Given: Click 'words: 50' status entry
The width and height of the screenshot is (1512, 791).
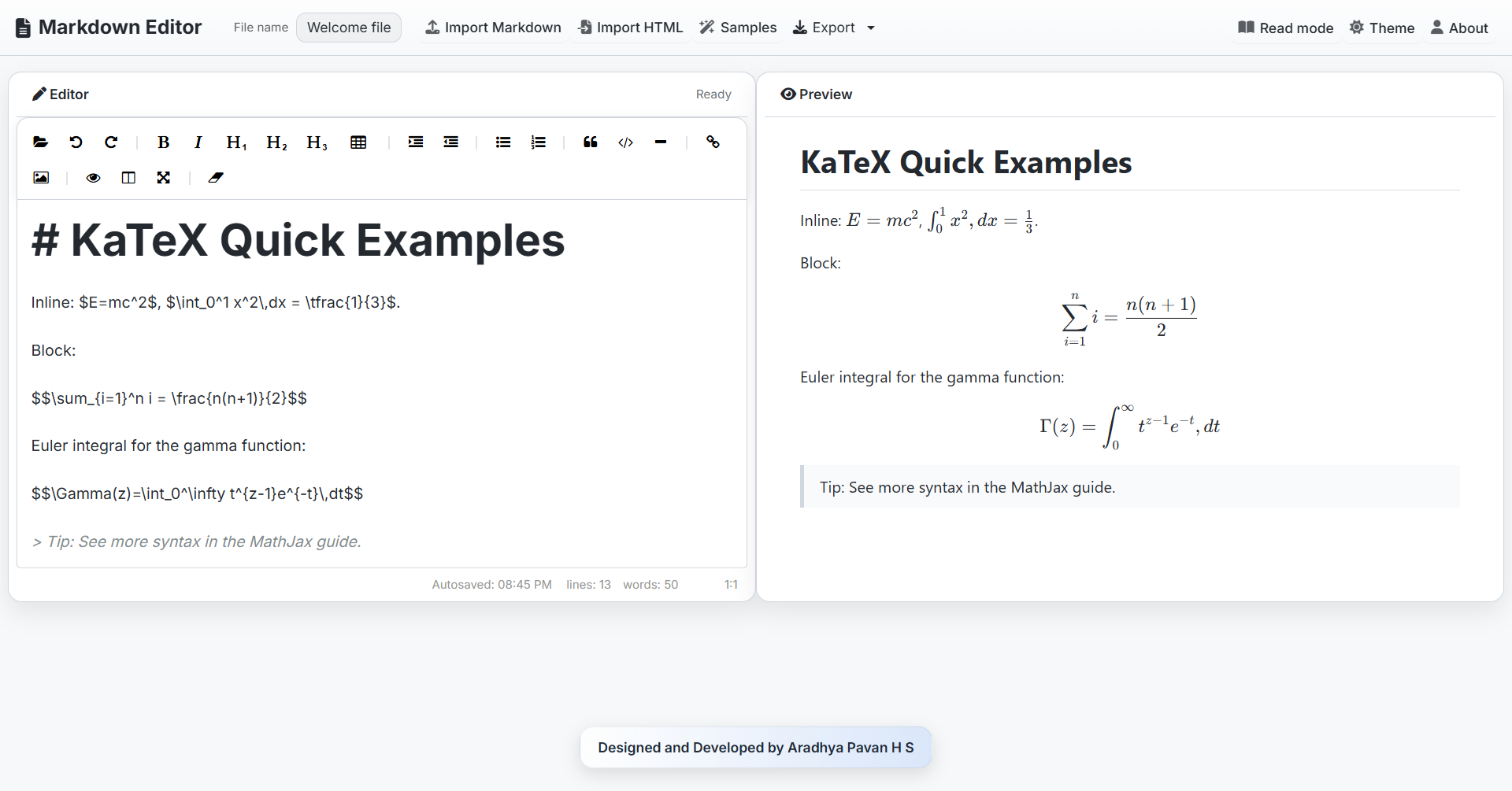Looking at the screenshot, I should [x=650, y=585].
